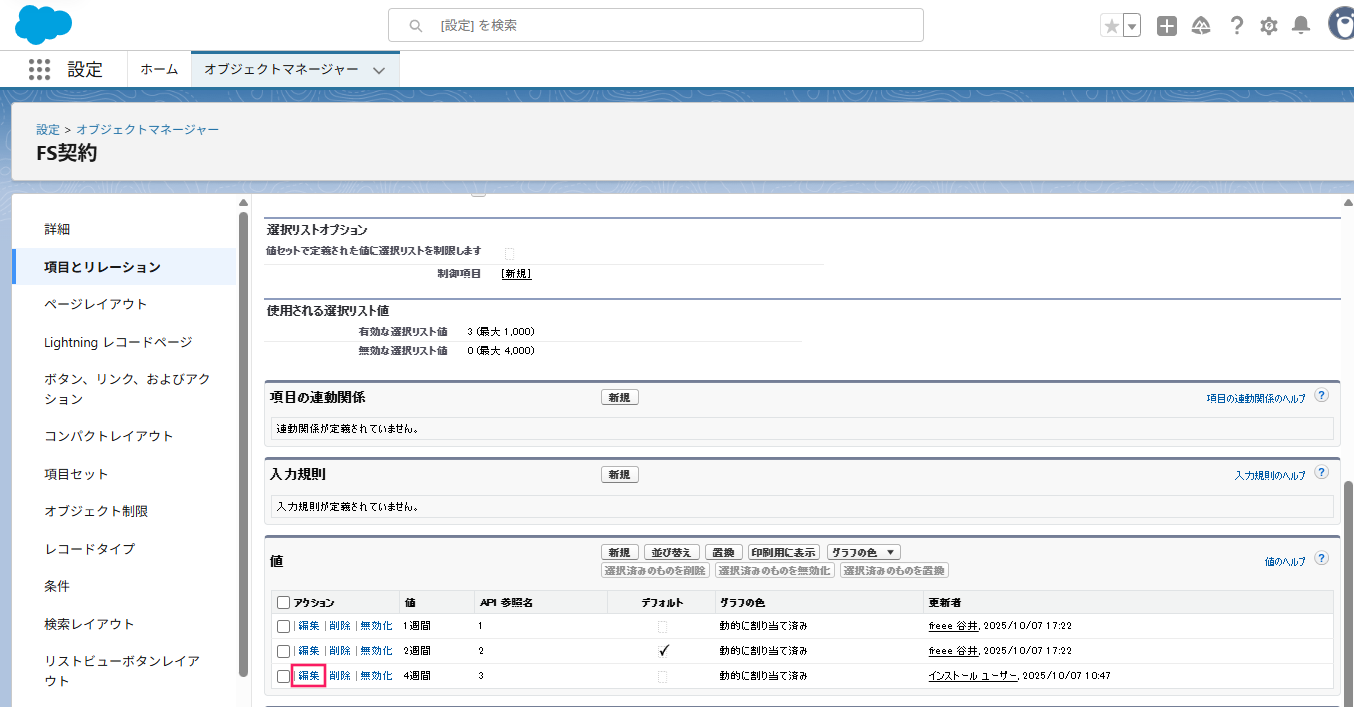This screenshot has width=1354, height=707.
Task: Switch to the ホーム tab
Action: tap(159, 69)
